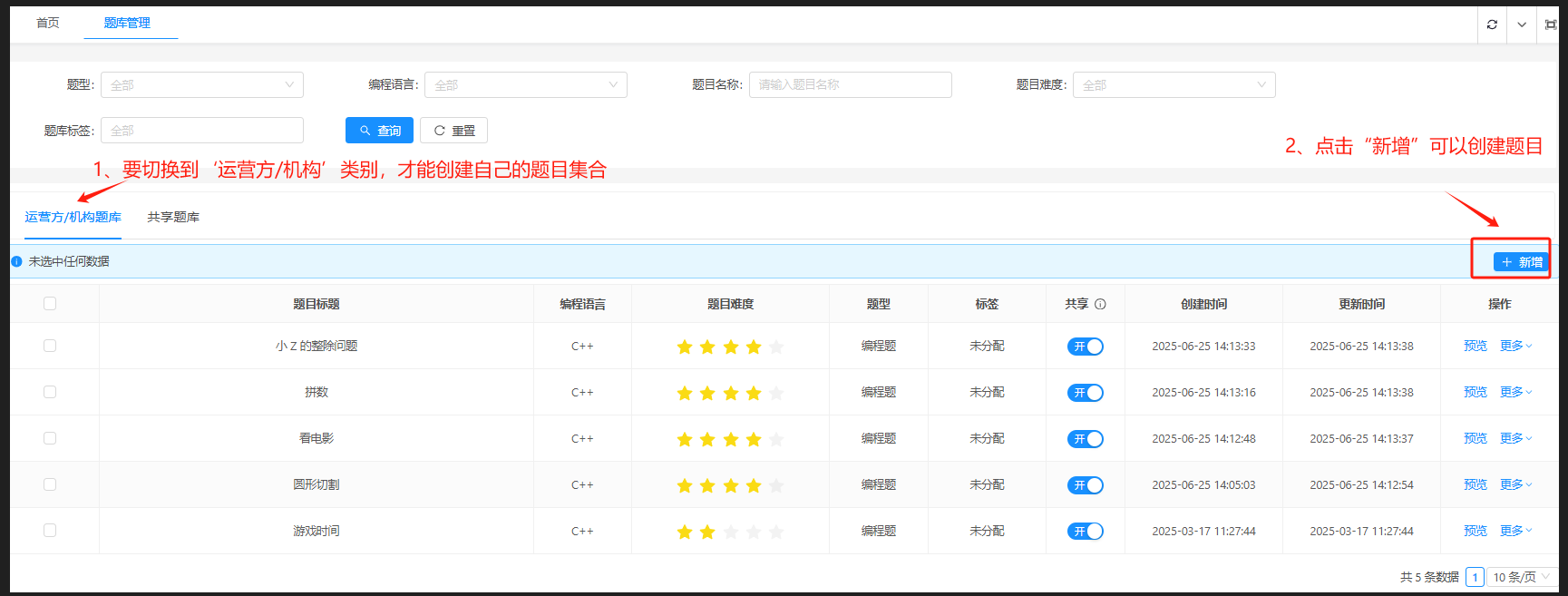
Task: Click the fullscreen icon at top right
Action: pyautogui.click(x=1551, y=24)
